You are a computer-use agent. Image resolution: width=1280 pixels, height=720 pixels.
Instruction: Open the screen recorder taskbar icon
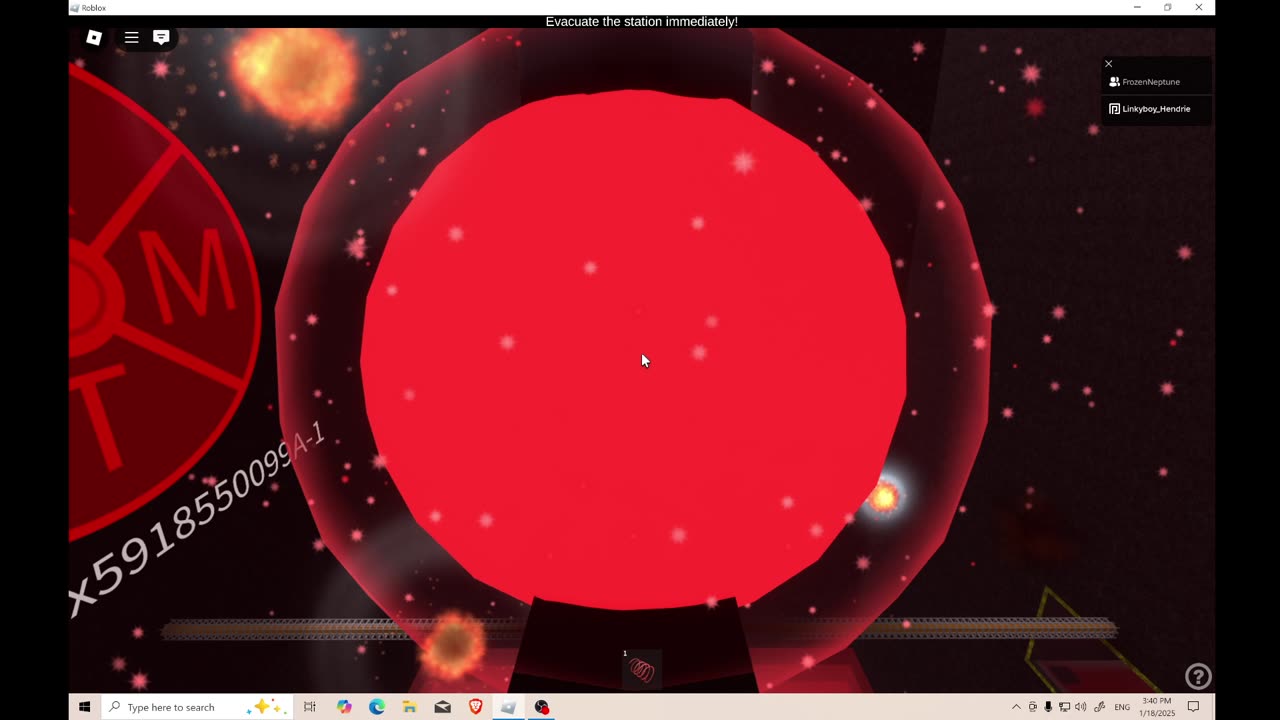[542, 707]
